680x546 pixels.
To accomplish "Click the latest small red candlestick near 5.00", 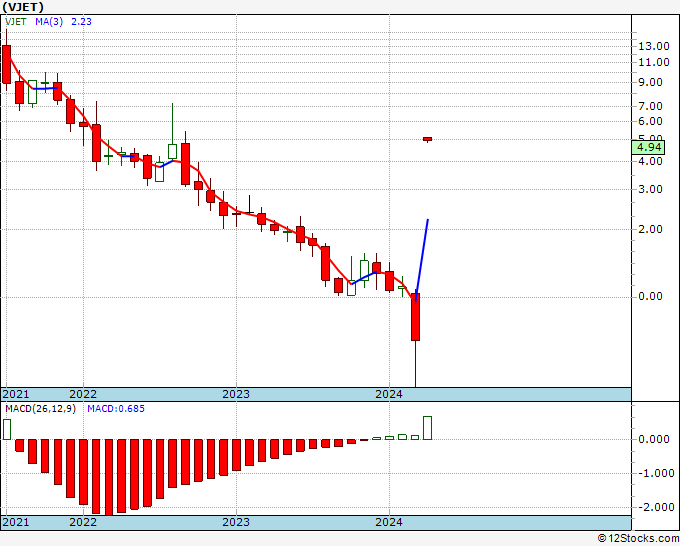I will tap(428, 139).
